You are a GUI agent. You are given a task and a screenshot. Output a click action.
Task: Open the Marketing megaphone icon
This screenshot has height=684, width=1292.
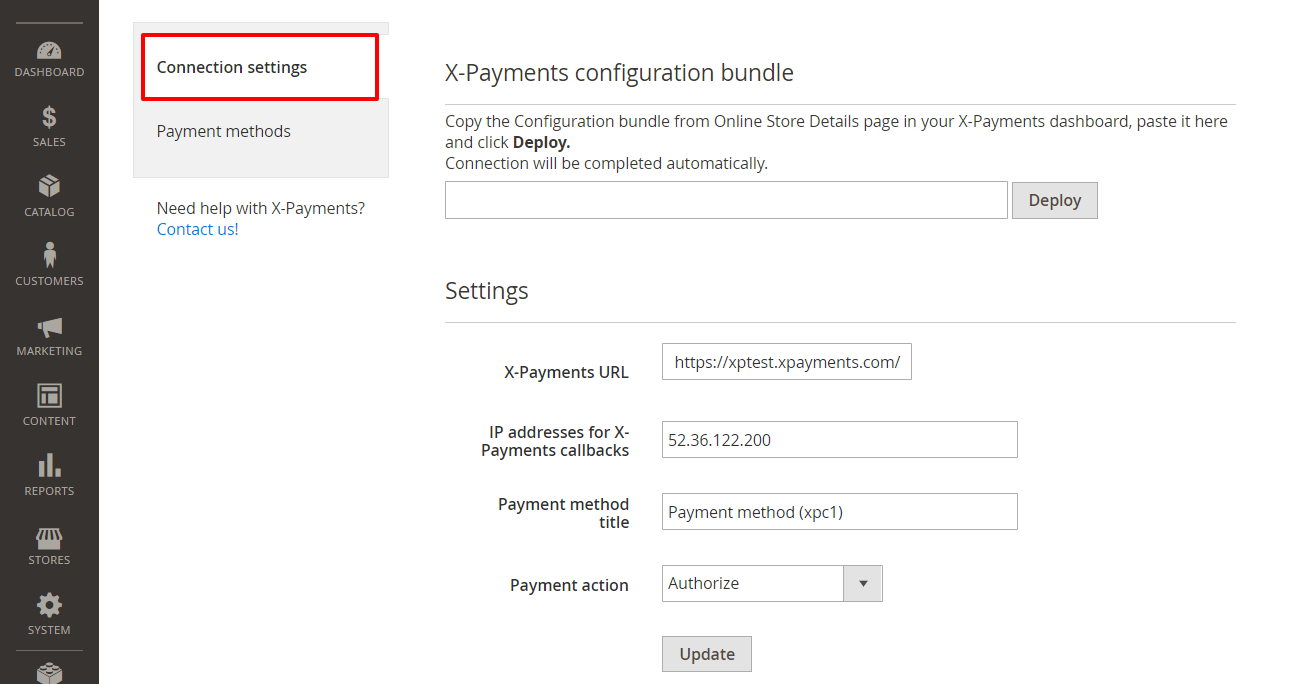tap(49, 327)
